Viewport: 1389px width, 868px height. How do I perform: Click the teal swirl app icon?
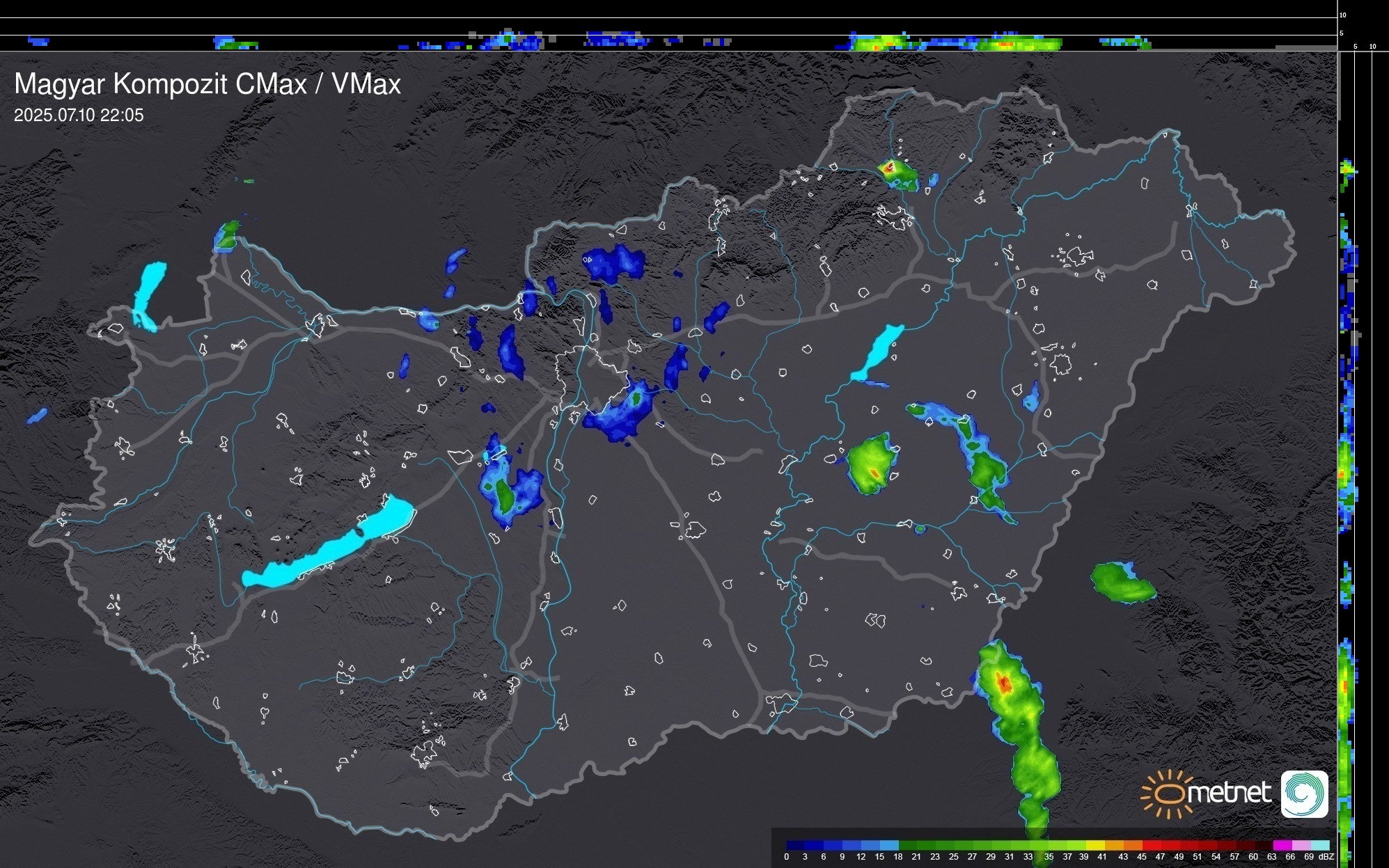tap(1304, 794)
